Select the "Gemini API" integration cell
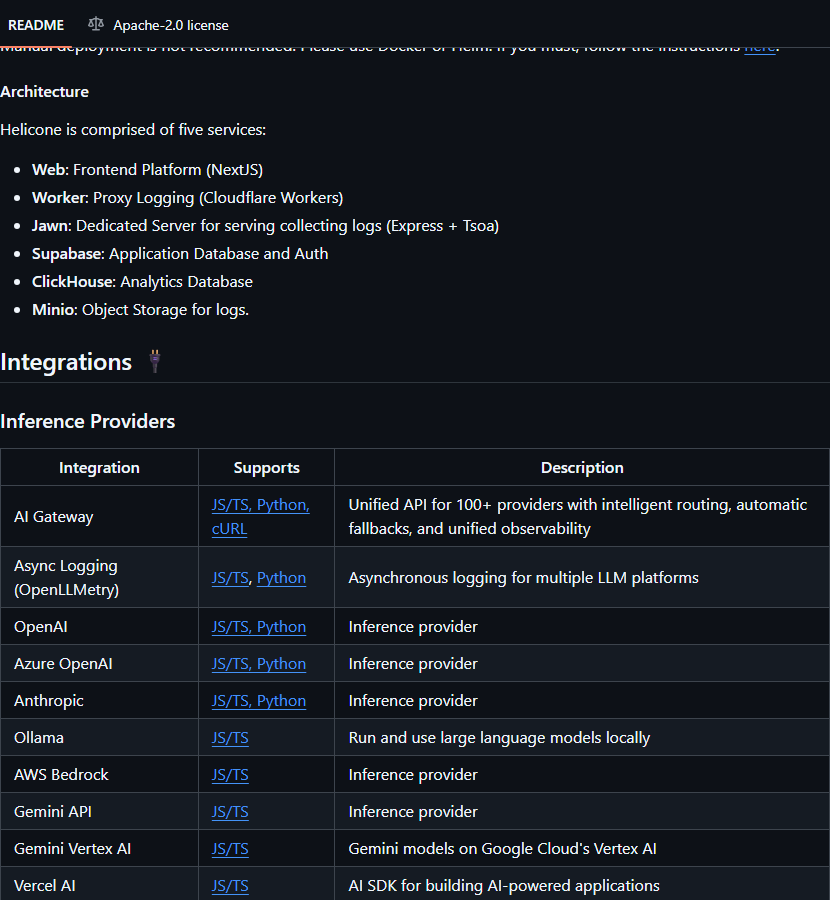830x900 pixels. click(99, 812)
